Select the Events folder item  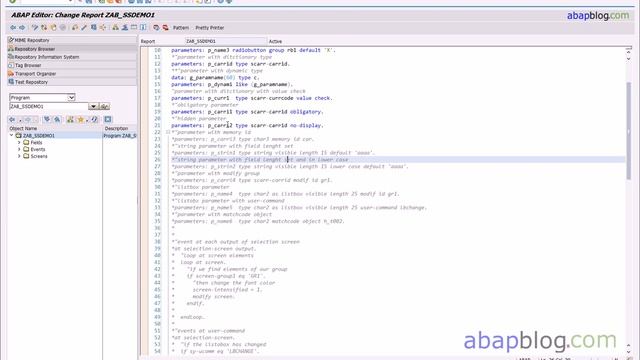[x=38, y=149]
